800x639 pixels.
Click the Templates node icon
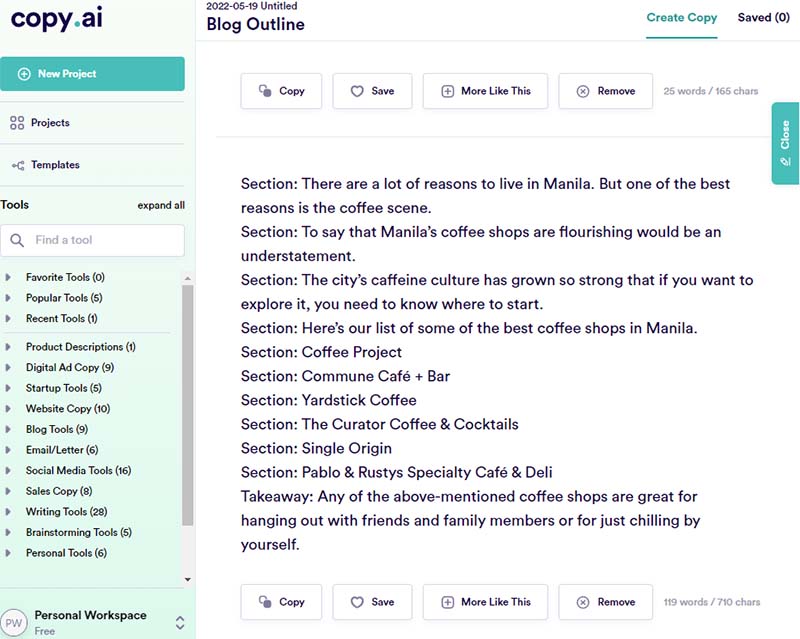[18, 165]
